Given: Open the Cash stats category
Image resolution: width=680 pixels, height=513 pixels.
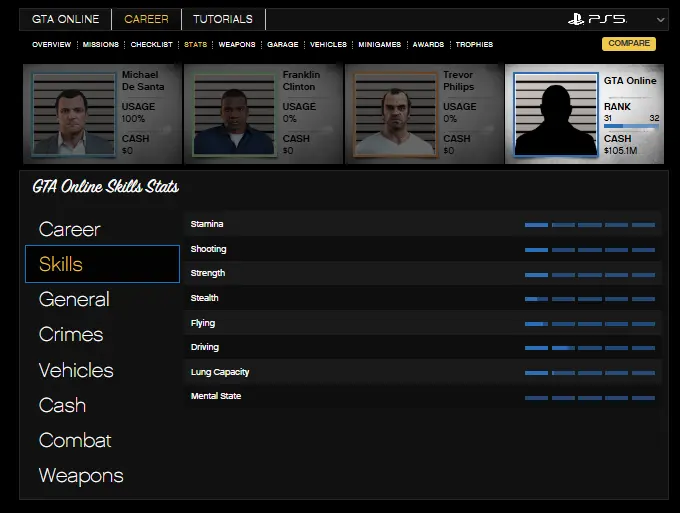Looking at the screenshot, I should click(x=62, y=405).
